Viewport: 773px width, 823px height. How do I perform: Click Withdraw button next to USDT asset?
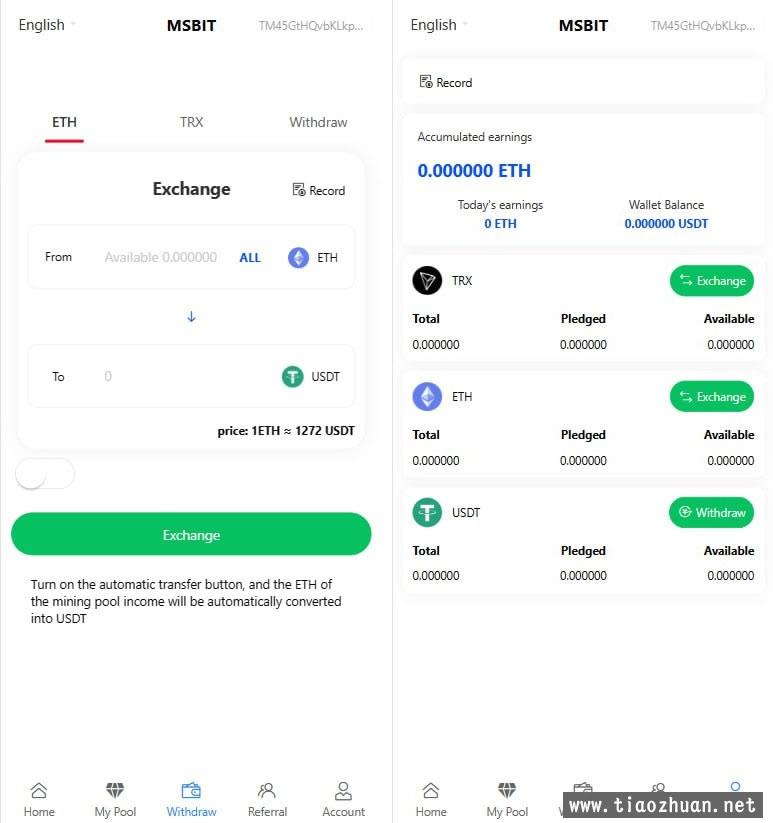pyautogui.click(x=712, y=512)
